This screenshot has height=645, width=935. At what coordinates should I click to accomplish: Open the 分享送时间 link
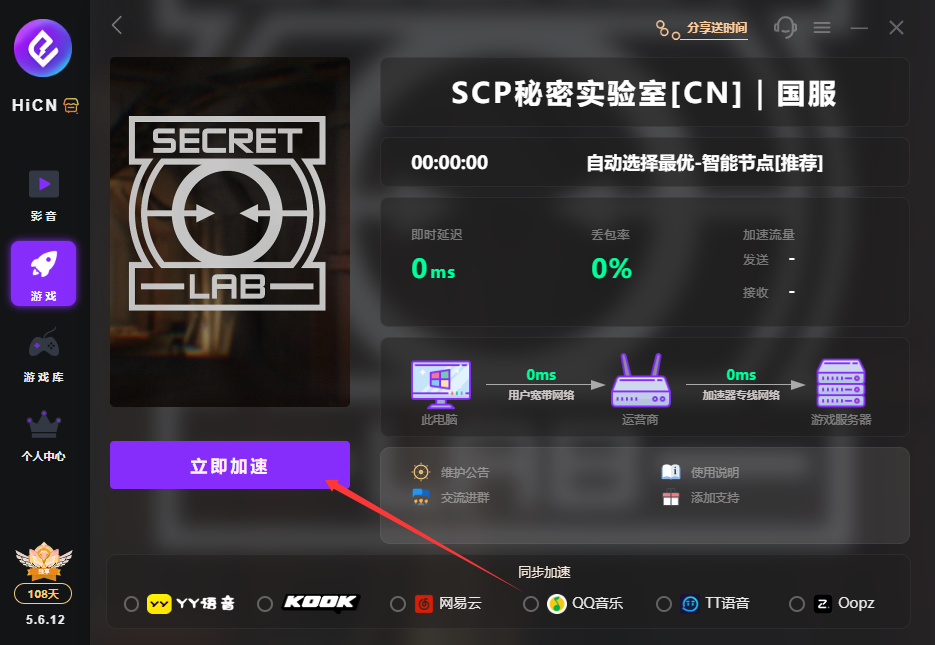(x=716, y=28)
